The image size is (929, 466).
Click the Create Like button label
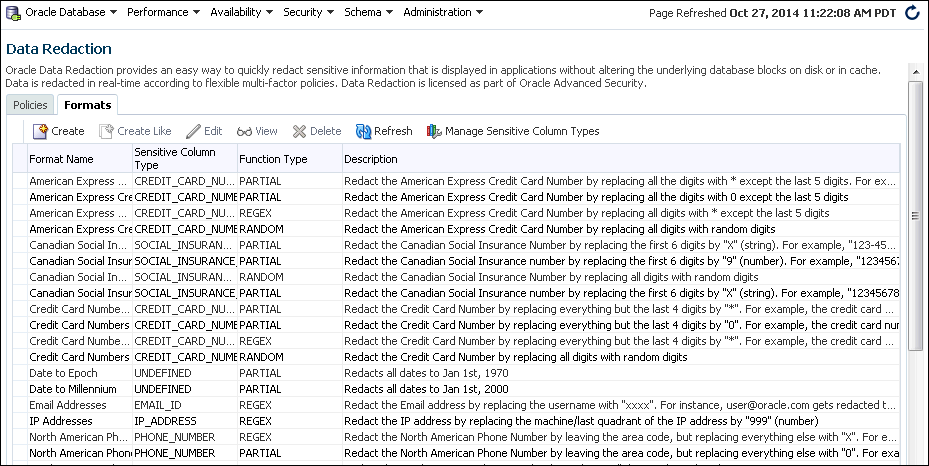[144, 131]
